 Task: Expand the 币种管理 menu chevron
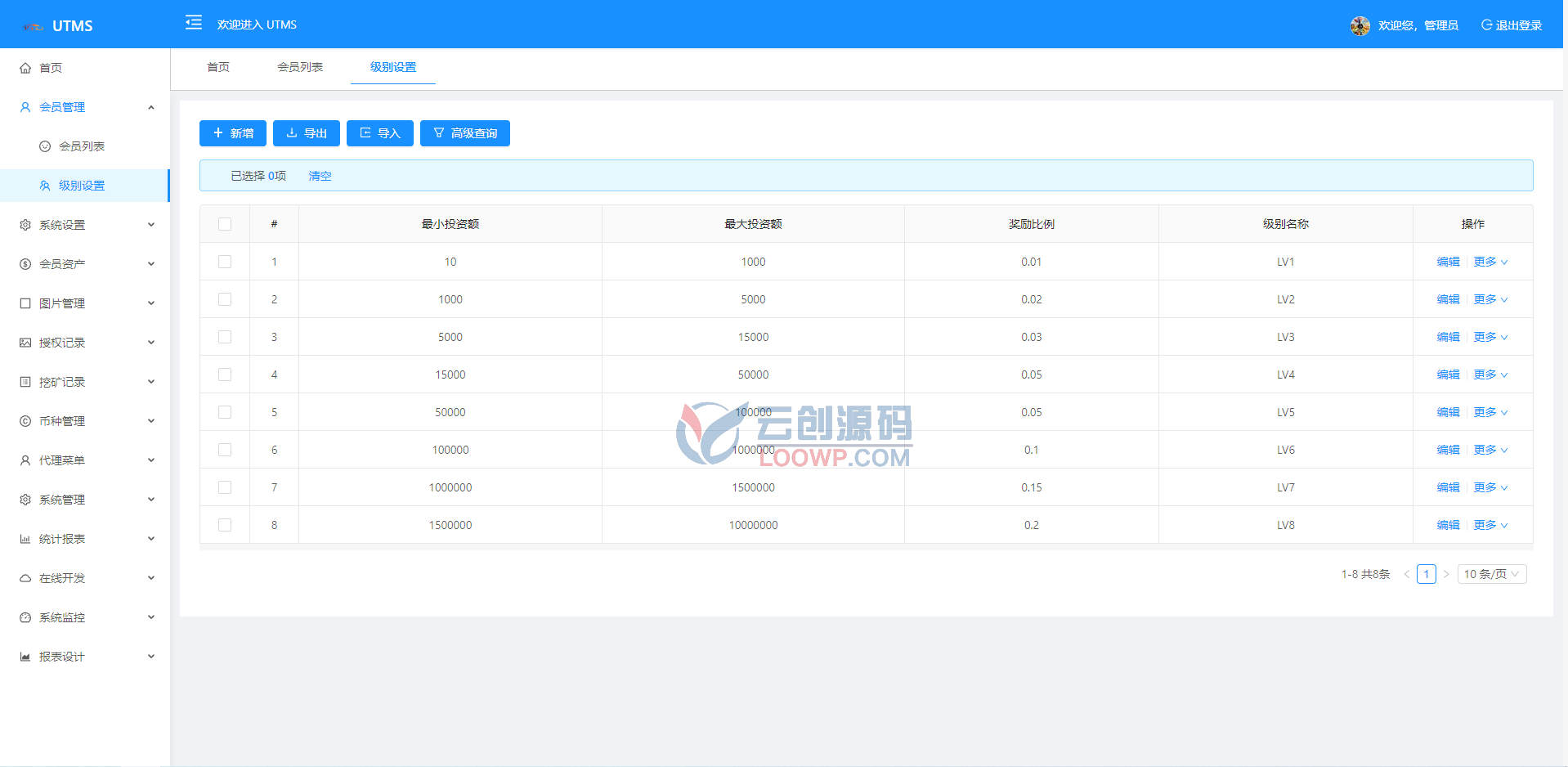coord(151,421)
